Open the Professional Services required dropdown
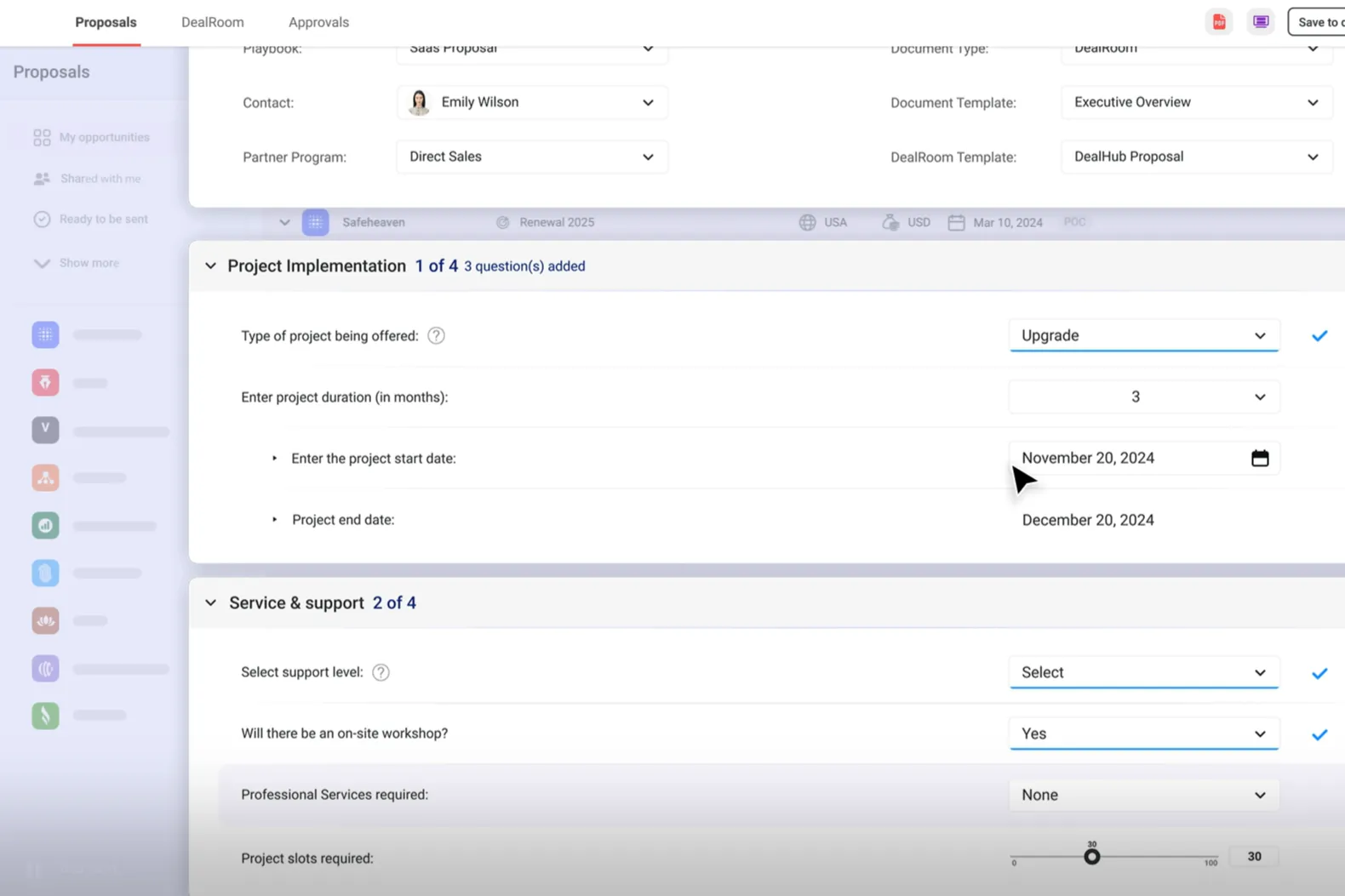This screenshot has height=896, width=1345. pyautogui.click(x=1143, y=795)
